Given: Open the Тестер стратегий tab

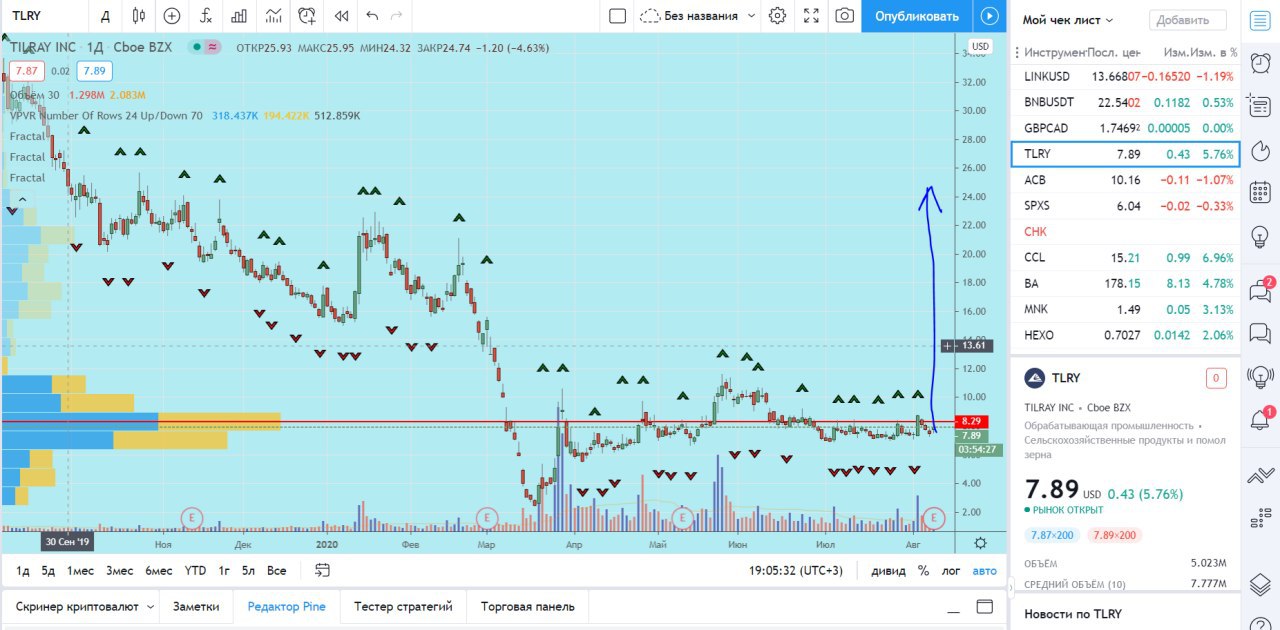Looking at the screenshot, I should 403,607.
